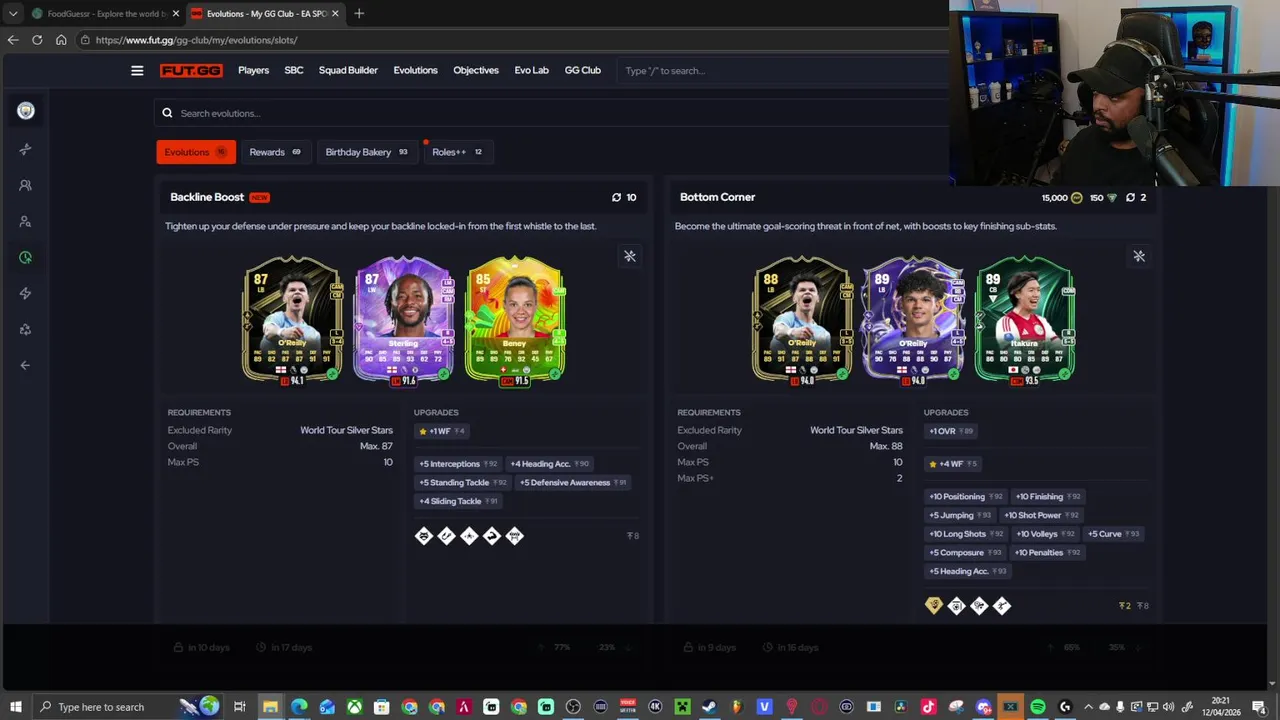This screenshot has height=720, width=1280.
Task: Open GG Club in the top navigation
Action: (583, 71)
